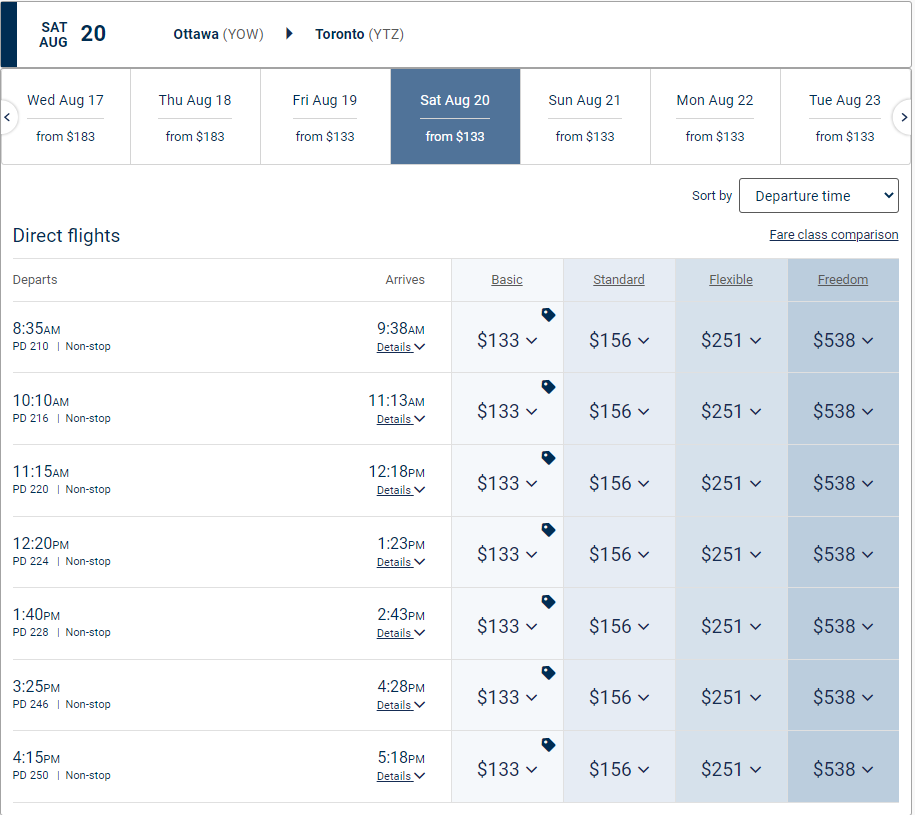The height and width of the screenshot is (815, 915).
Task: Click the next dates arrow in date carousel
Action: click(903, 117)
